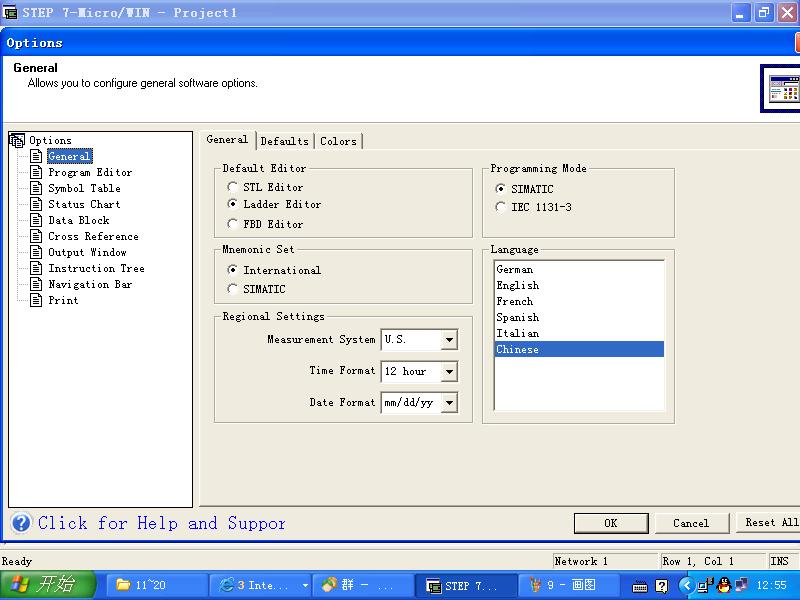
Task: Click the page icon beside Data Block
Action: click(36, 220)
